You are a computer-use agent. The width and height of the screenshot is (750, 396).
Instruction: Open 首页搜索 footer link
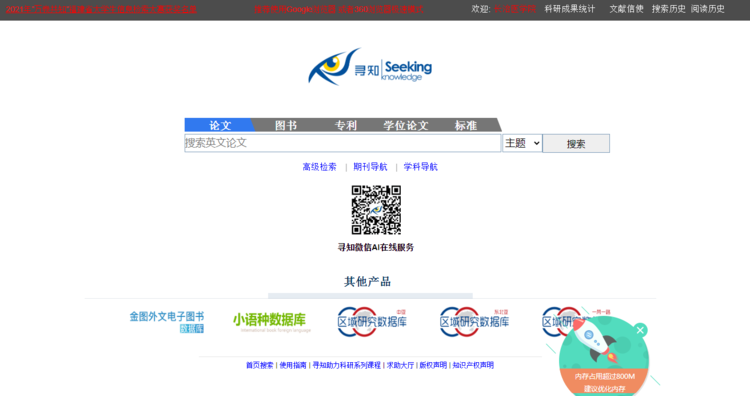(260, 365)
